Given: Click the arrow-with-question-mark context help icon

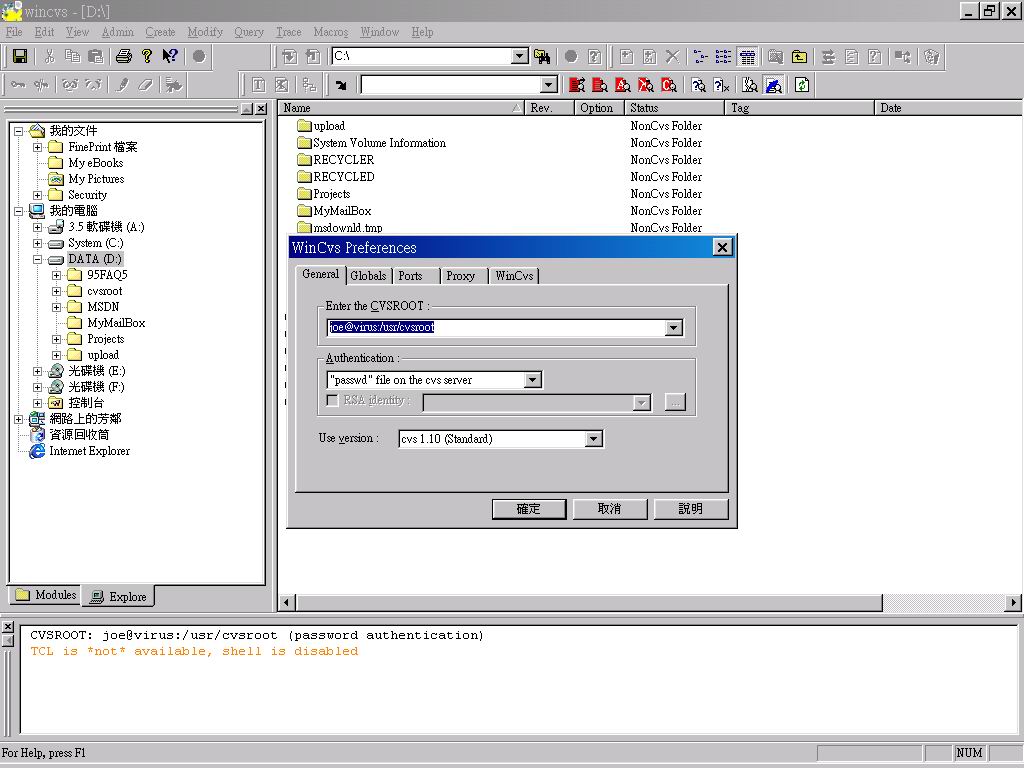Looking at the screenshot, I should tap(170, 57).
